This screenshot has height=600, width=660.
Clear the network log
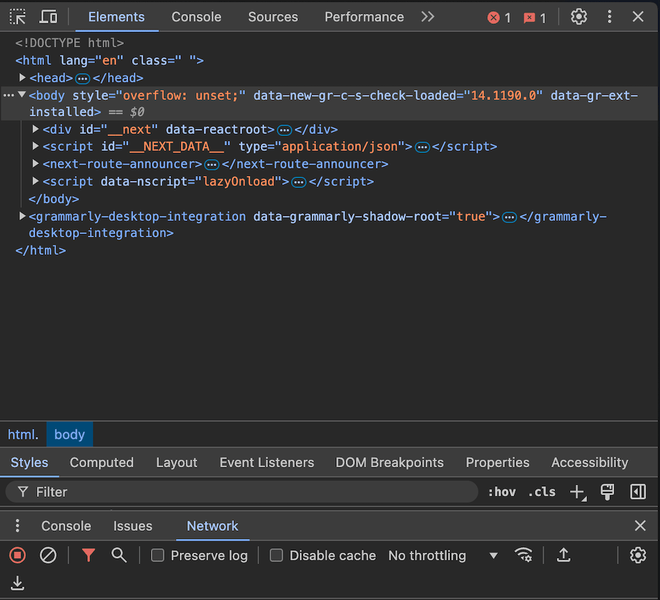click(x=48, y=555)
